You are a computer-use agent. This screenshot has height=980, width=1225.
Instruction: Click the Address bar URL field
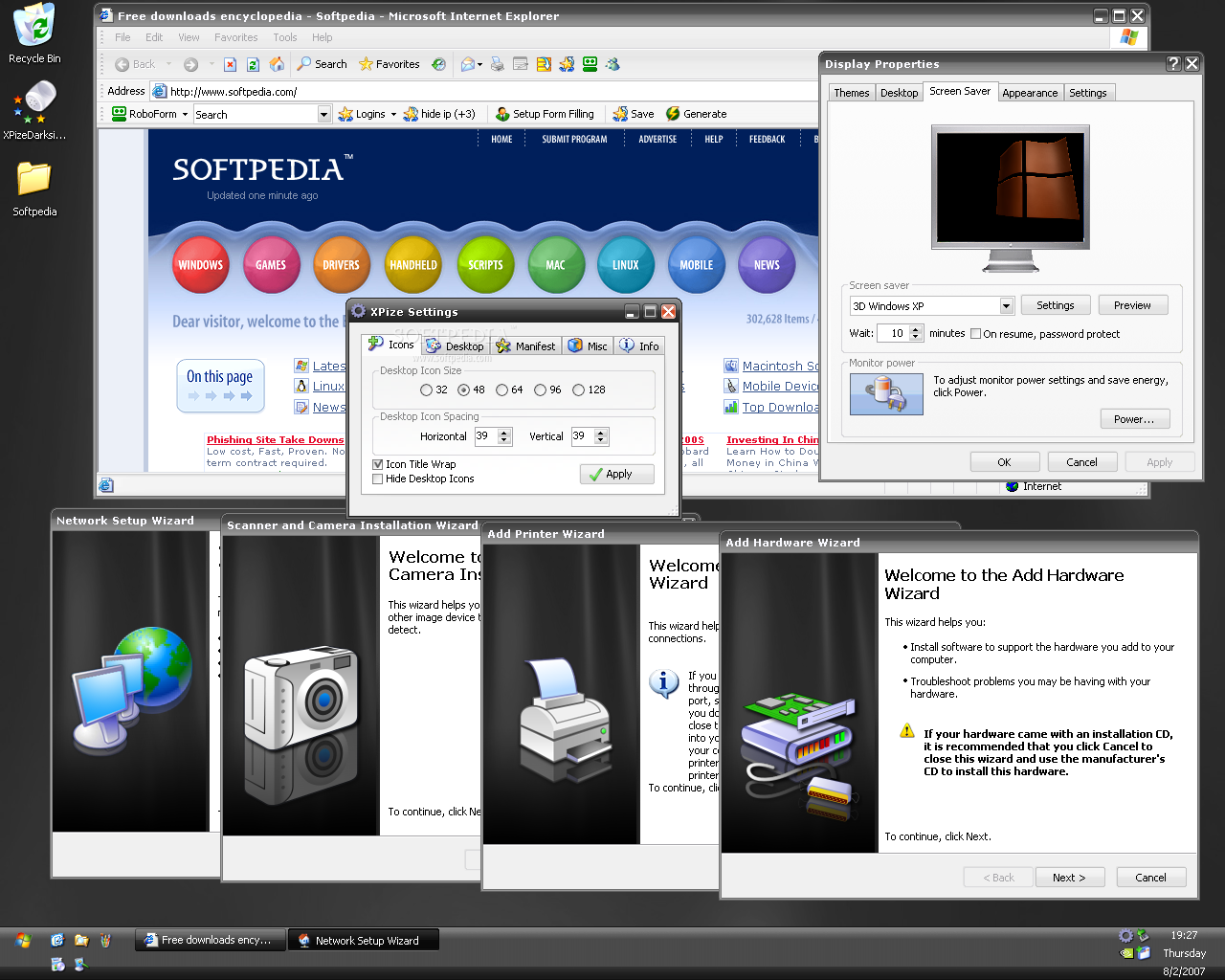pos(483,92)
